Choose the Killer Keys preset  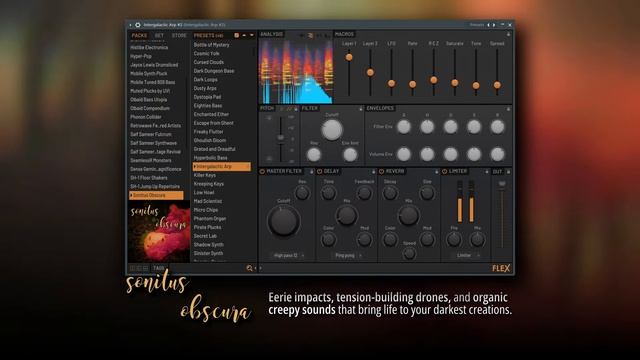pyautogui.click(x=205, y=175)
